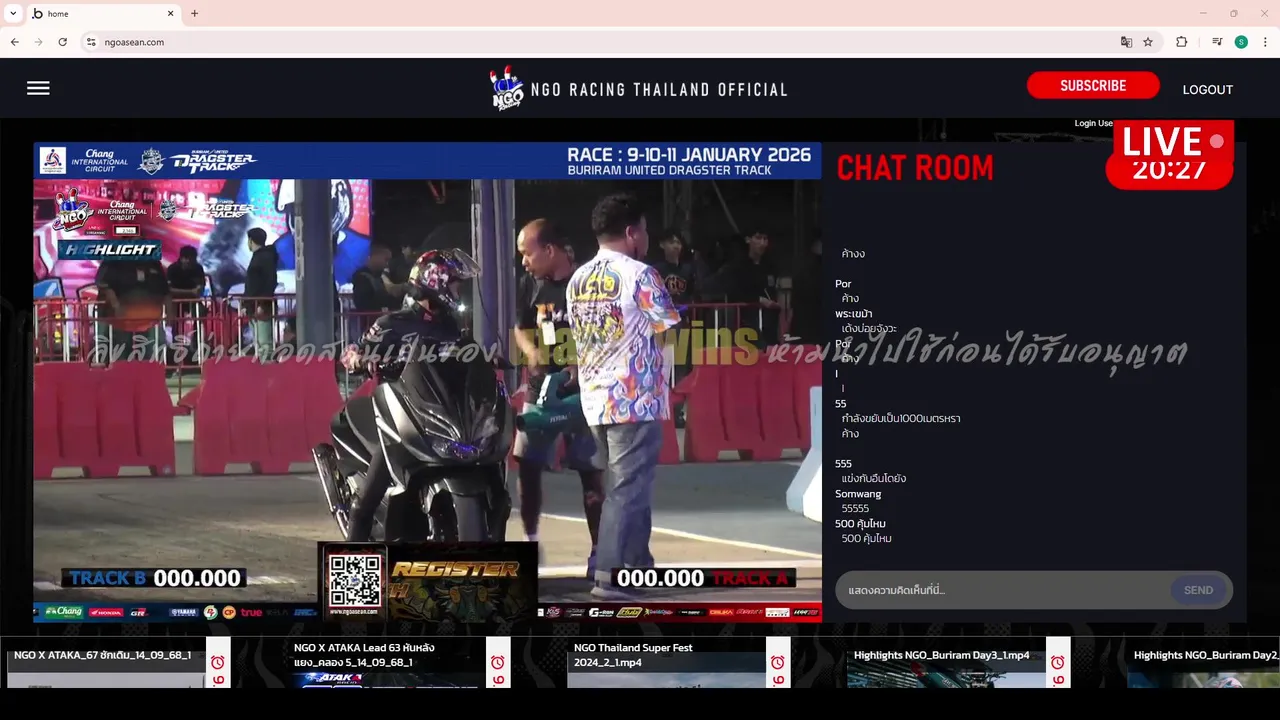Expand the tab search dropdown arrow
The height and width of the screenshot is (720, 1280).
[x=13, y=13]
